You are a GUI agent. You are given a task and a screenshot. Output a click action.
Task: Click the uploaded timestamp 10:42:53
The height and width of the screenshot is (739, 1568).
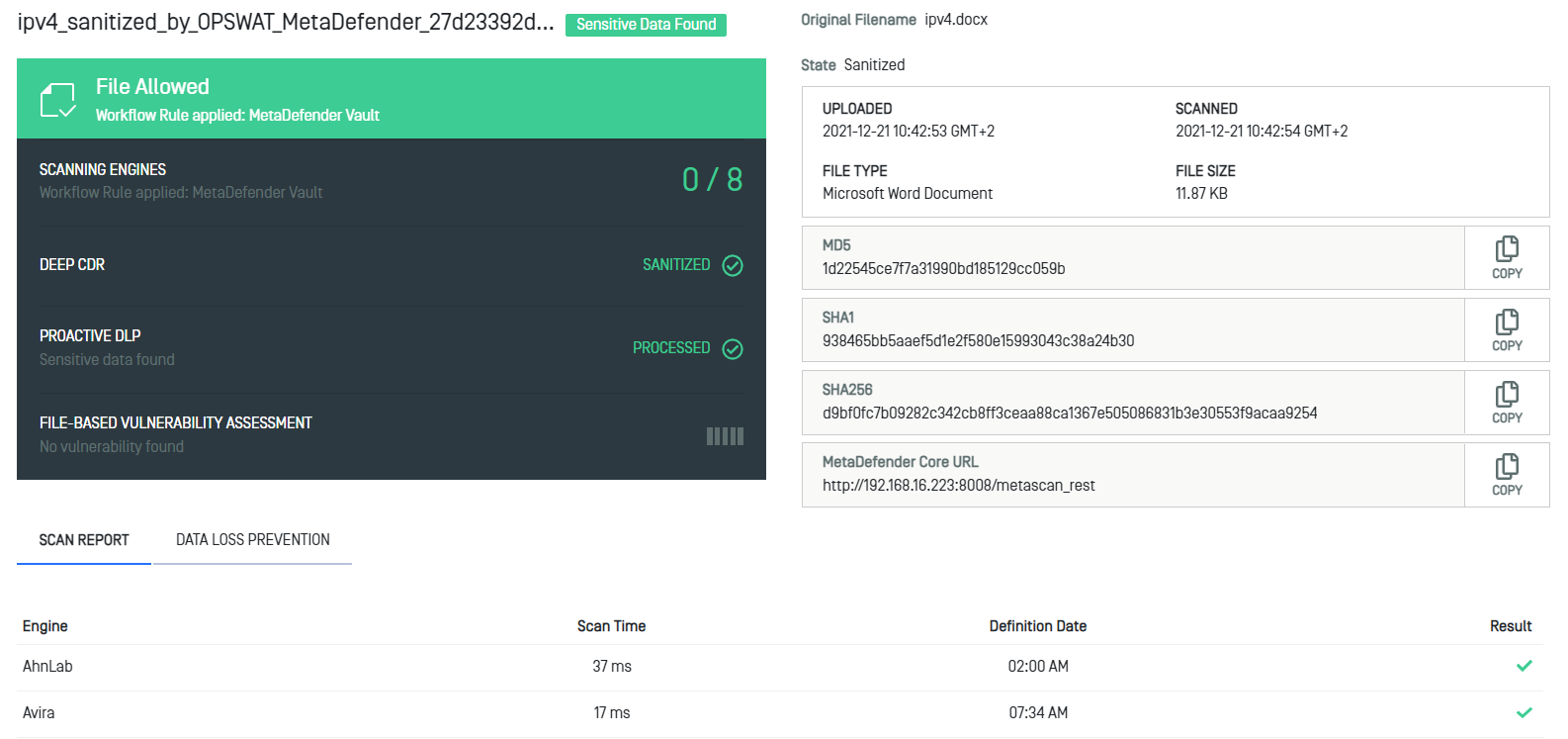[909, 132]
